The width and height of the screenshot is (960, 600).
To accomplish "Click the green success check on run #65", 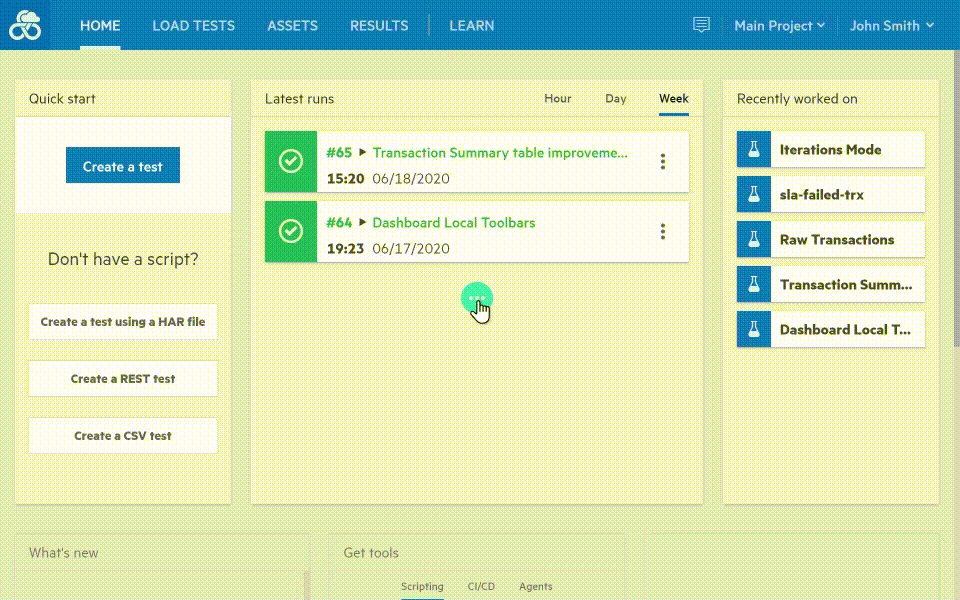I will coord(290,162).
